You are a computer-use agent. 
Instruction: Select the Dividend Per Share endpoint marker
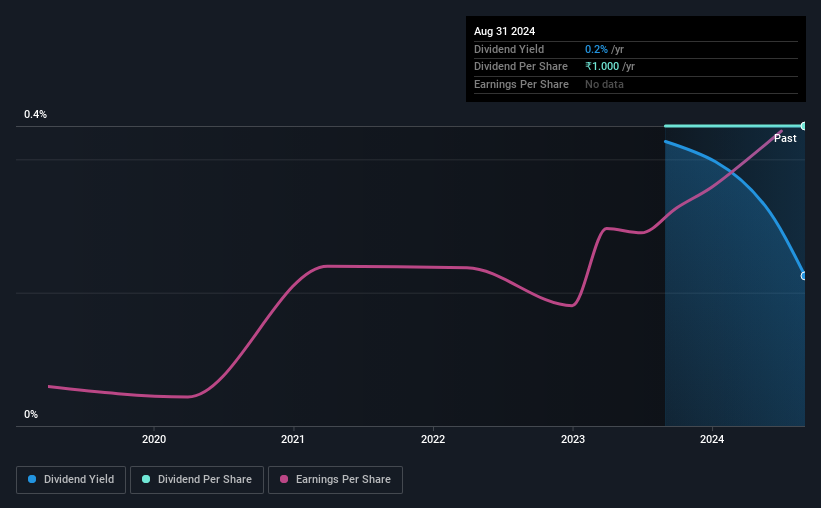click(x=803, y=126)
